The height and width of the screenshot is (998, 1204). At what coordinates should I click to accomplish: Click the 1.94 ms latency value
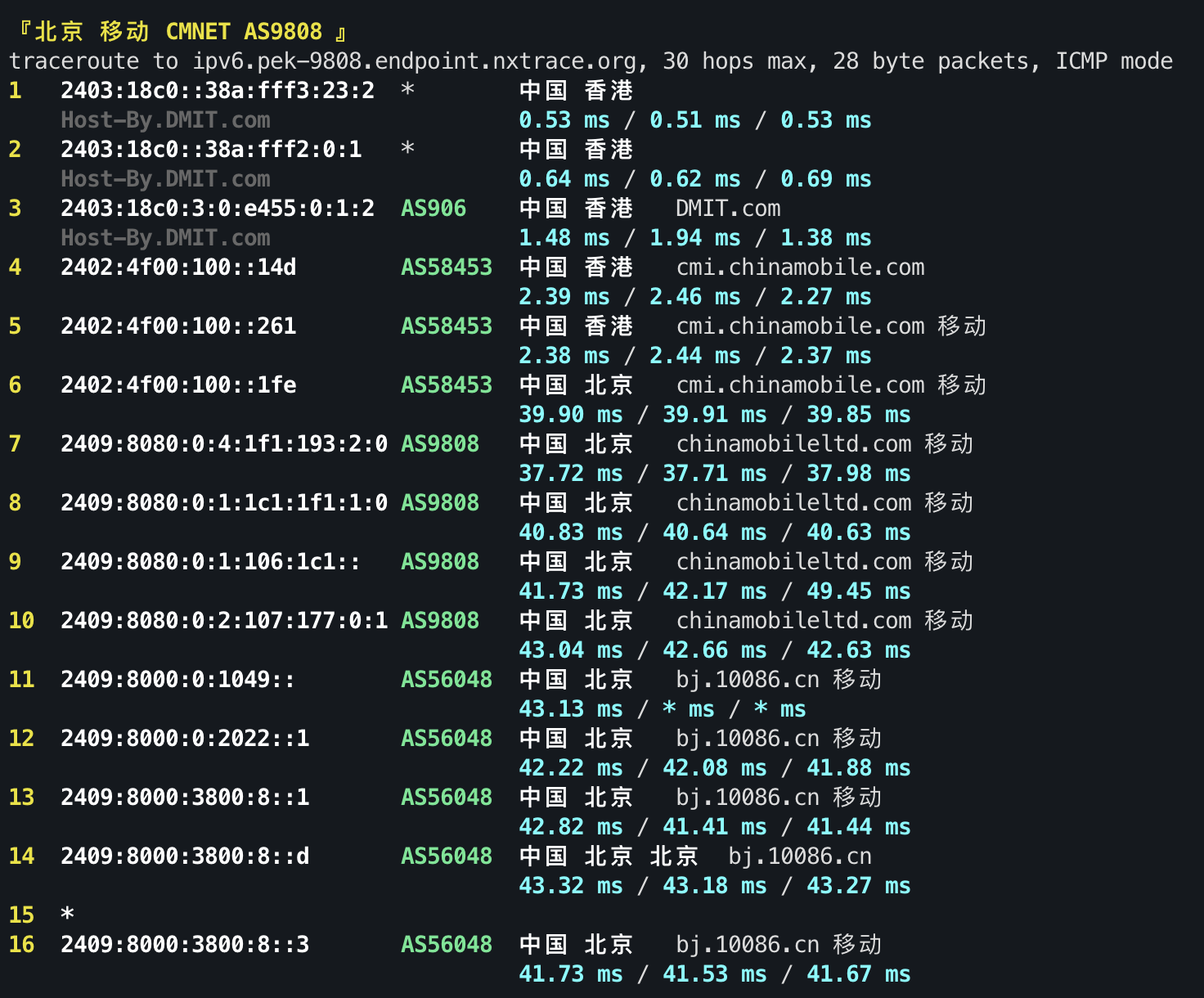click(x=695, y=237)
